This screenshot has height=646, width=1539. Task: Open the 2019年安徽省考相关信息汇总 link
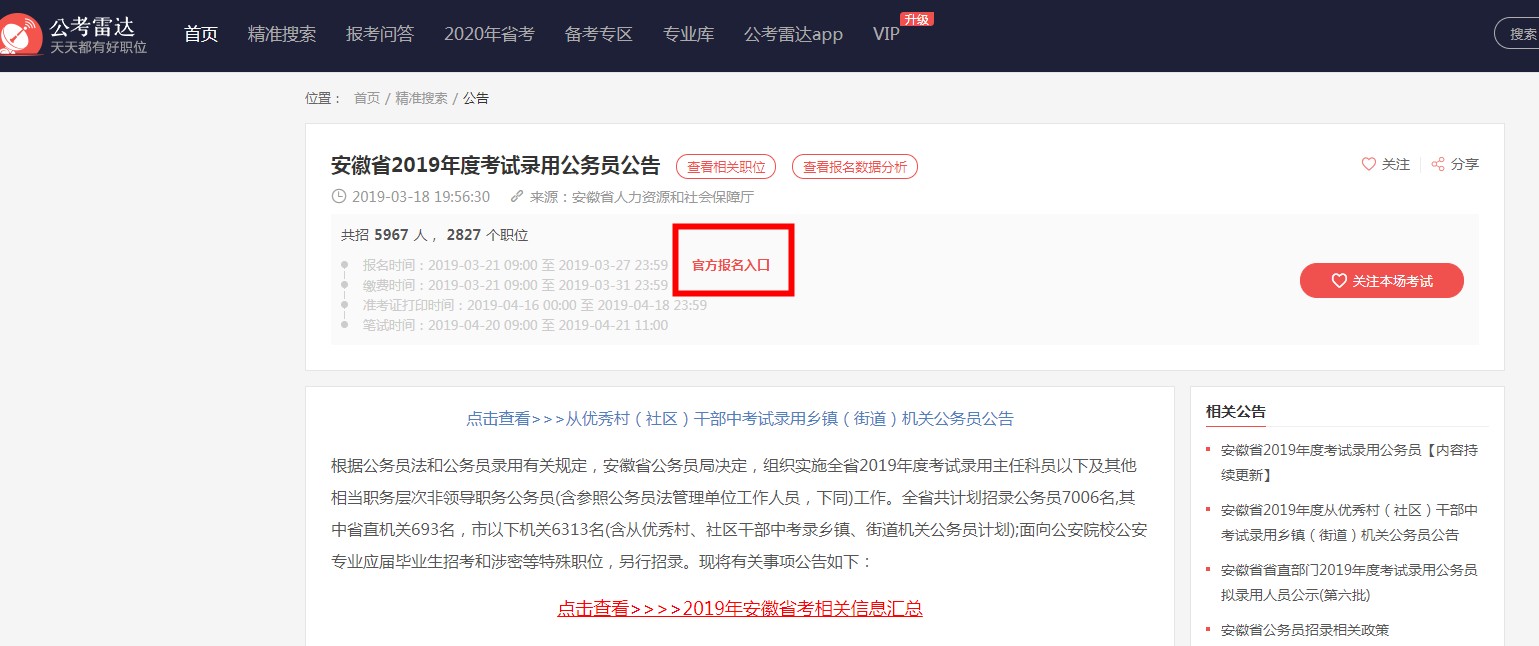[739, 608]
